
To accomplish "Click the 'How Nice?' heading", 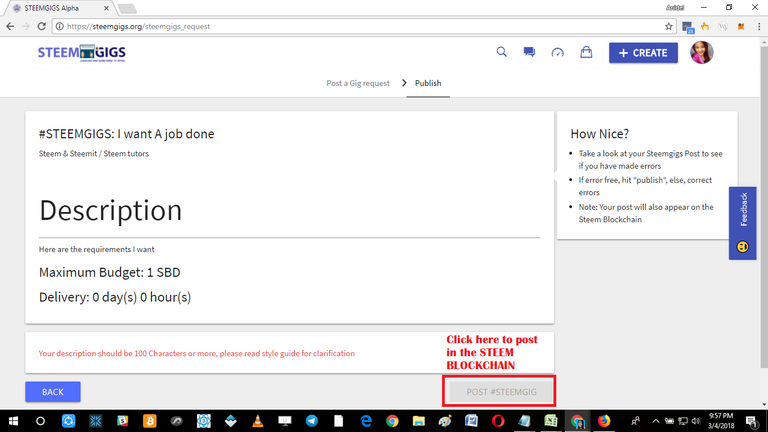I will click(600, 134).
